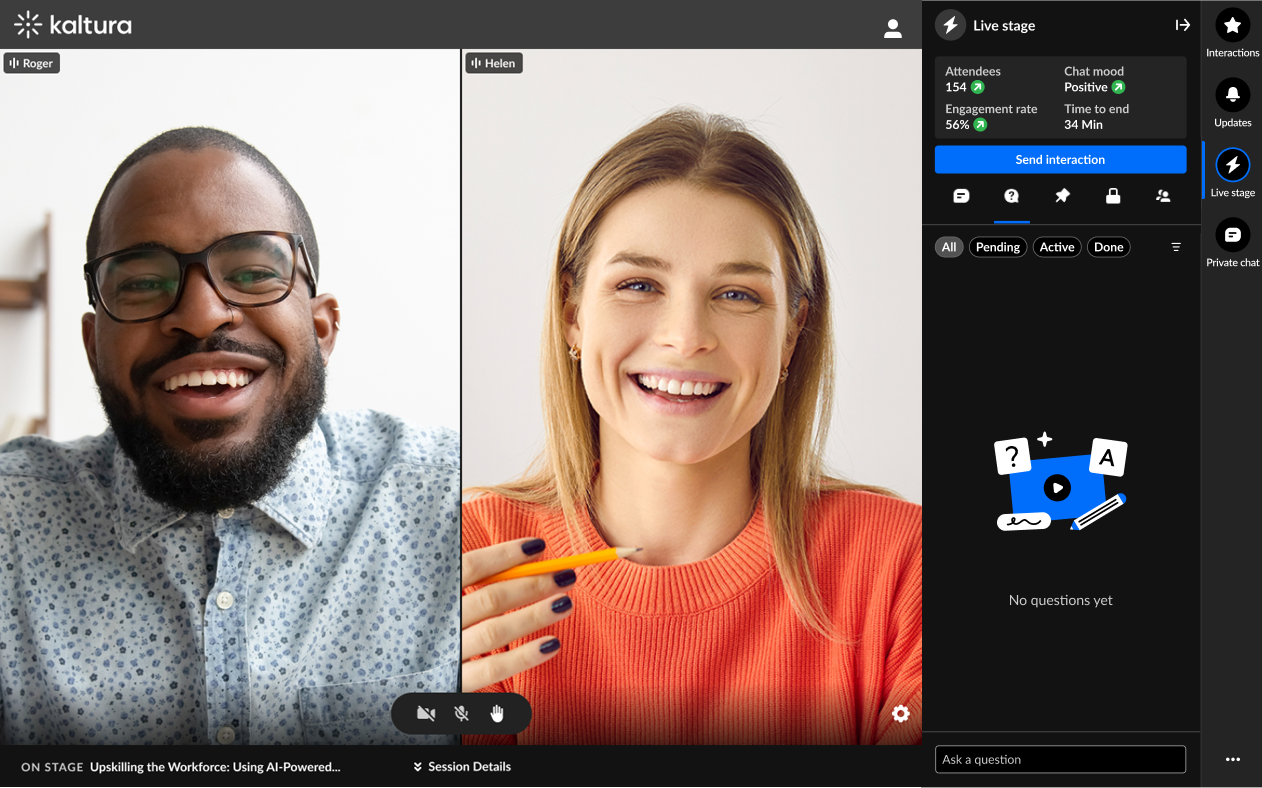Click Helen's audio indicator label

pos(494,63)
